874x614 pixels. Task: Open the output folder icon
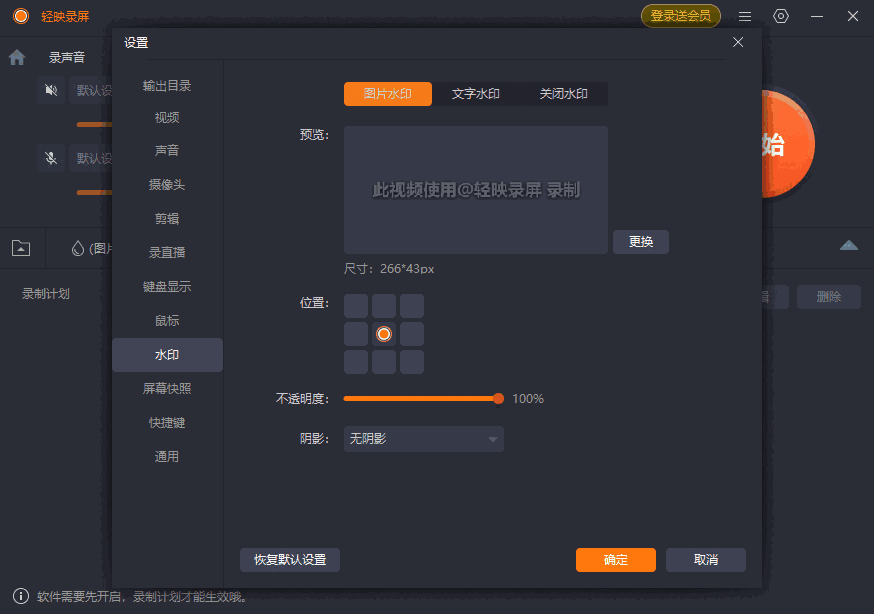(x=20, y=247)
